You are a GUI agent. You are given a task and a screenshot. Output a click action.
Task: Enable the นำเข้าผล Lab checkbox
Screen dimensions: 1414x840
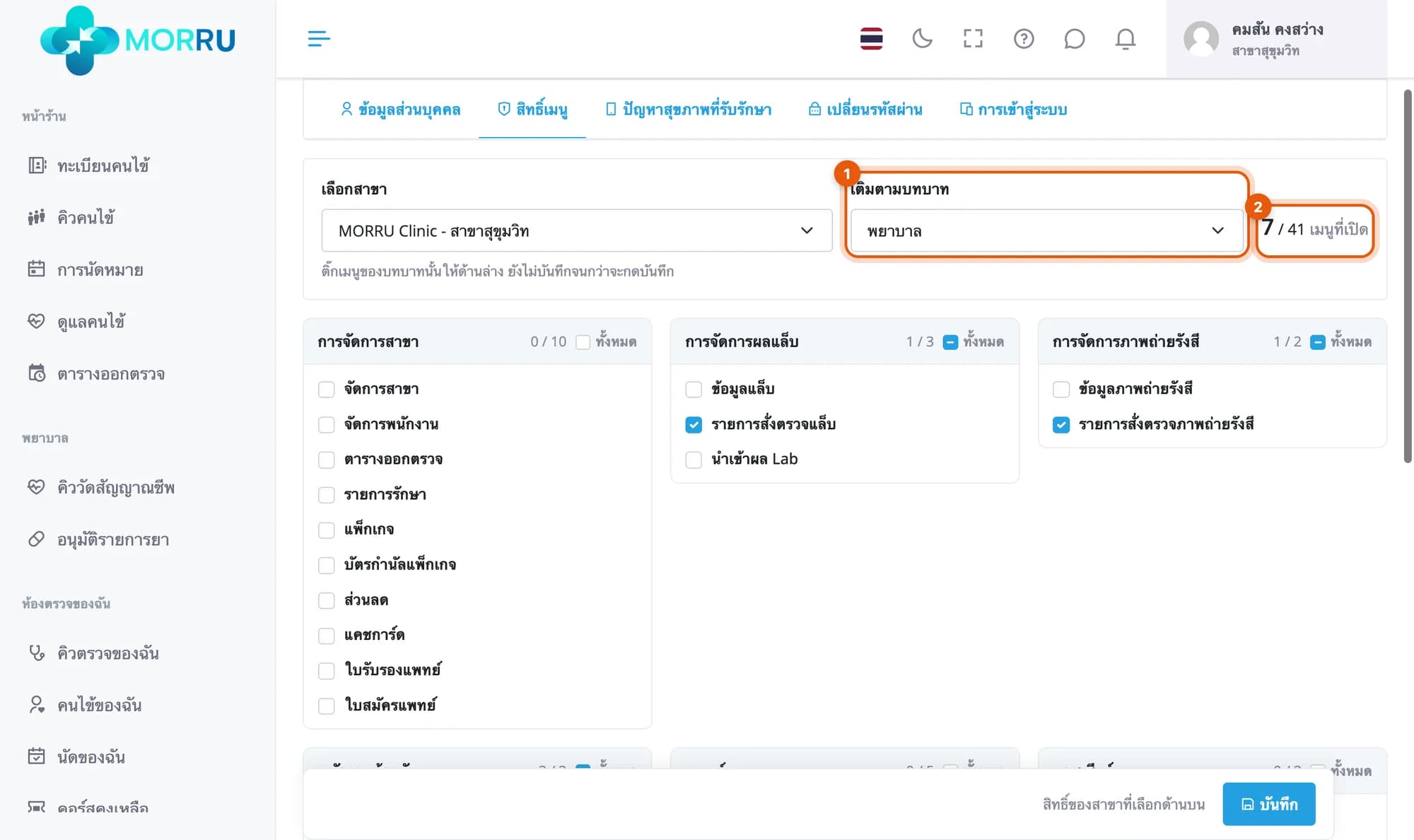tap(694, 460)
